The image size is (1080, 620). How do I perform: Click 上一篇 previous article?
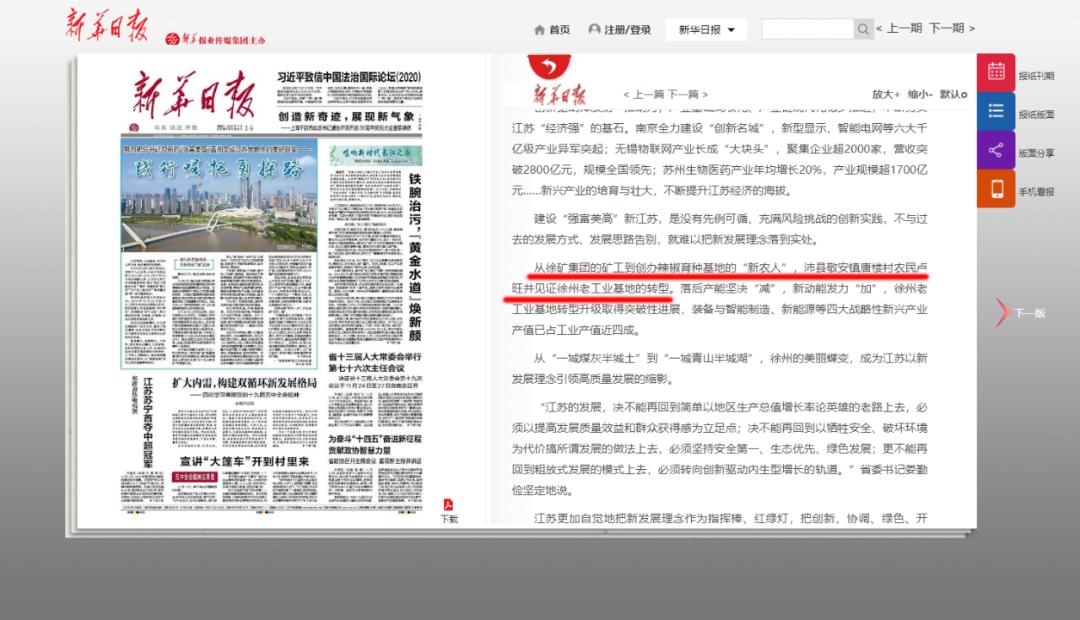(643, 94)
